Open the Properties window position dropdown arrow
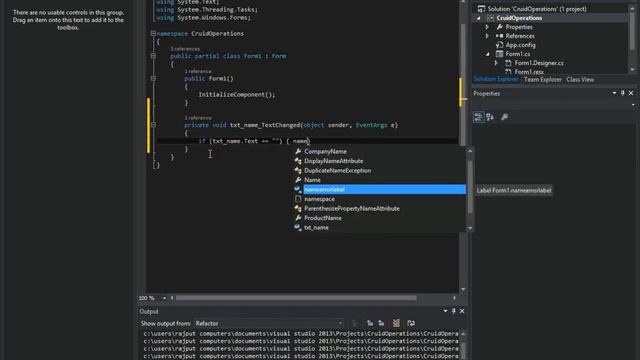 [x=614, y=93]
